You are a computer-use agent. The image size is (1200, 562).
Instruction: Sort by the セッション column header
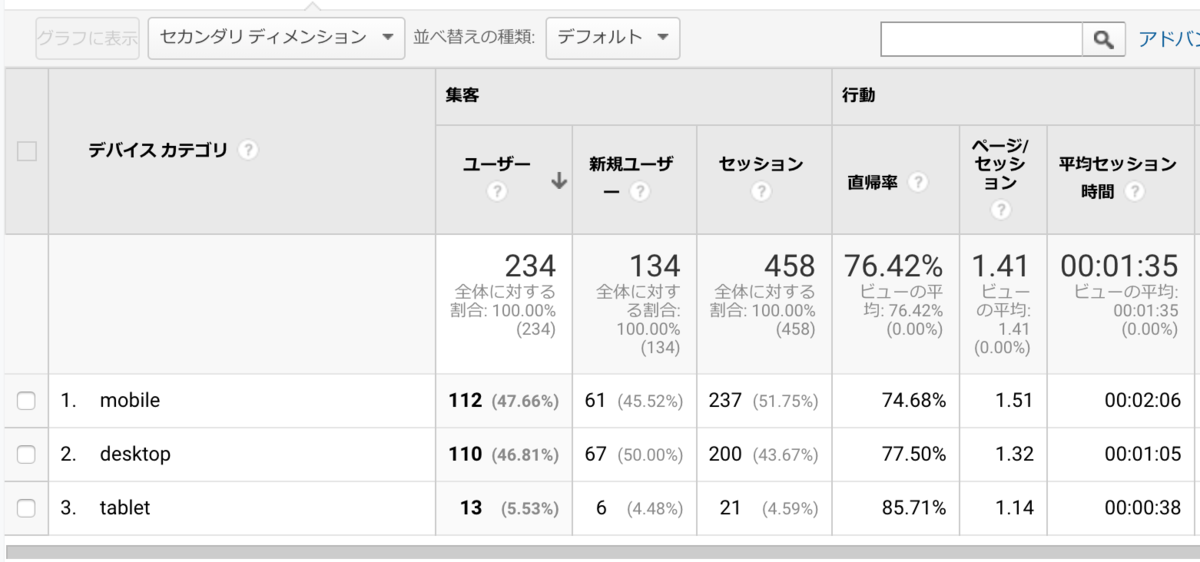[x=761, y=164]
